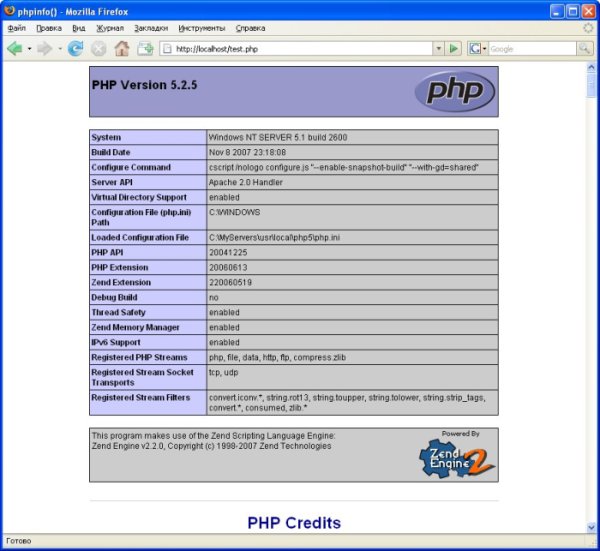This screenshot has width=600, height=551.
Task: Click the php logo image
Action: 455,91
